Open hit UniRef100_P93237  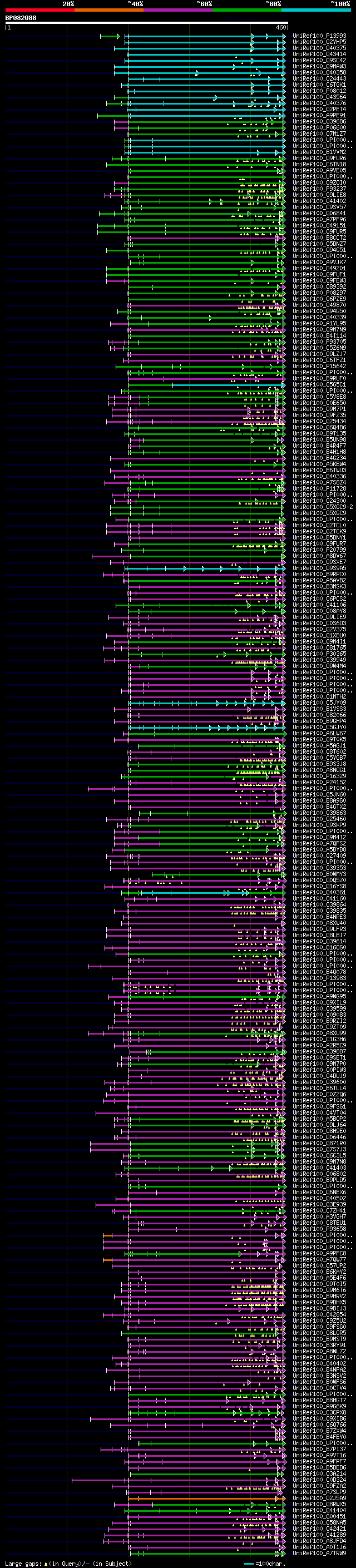[x=319, y=189]
